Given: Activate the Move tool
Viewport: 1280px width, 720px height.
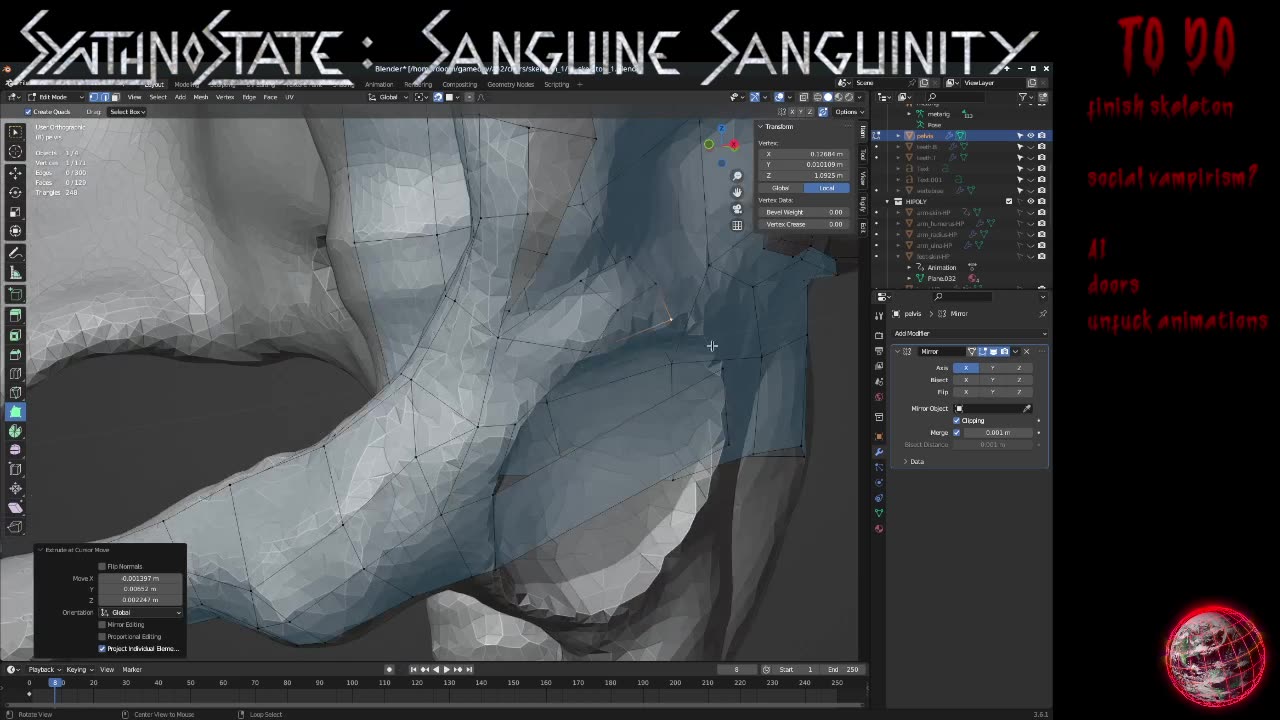Looking at the screenshot, I should [x=15, y=174].
